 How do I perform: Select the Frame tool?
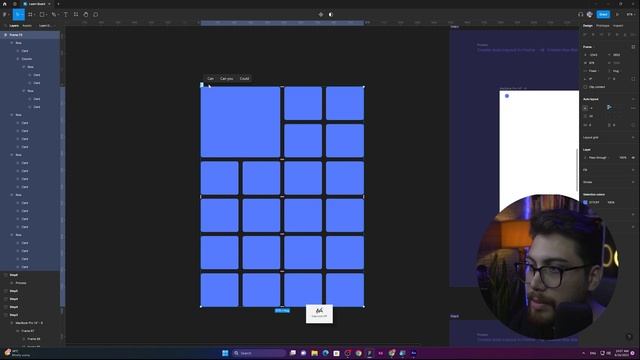click(x=31, y=14)
